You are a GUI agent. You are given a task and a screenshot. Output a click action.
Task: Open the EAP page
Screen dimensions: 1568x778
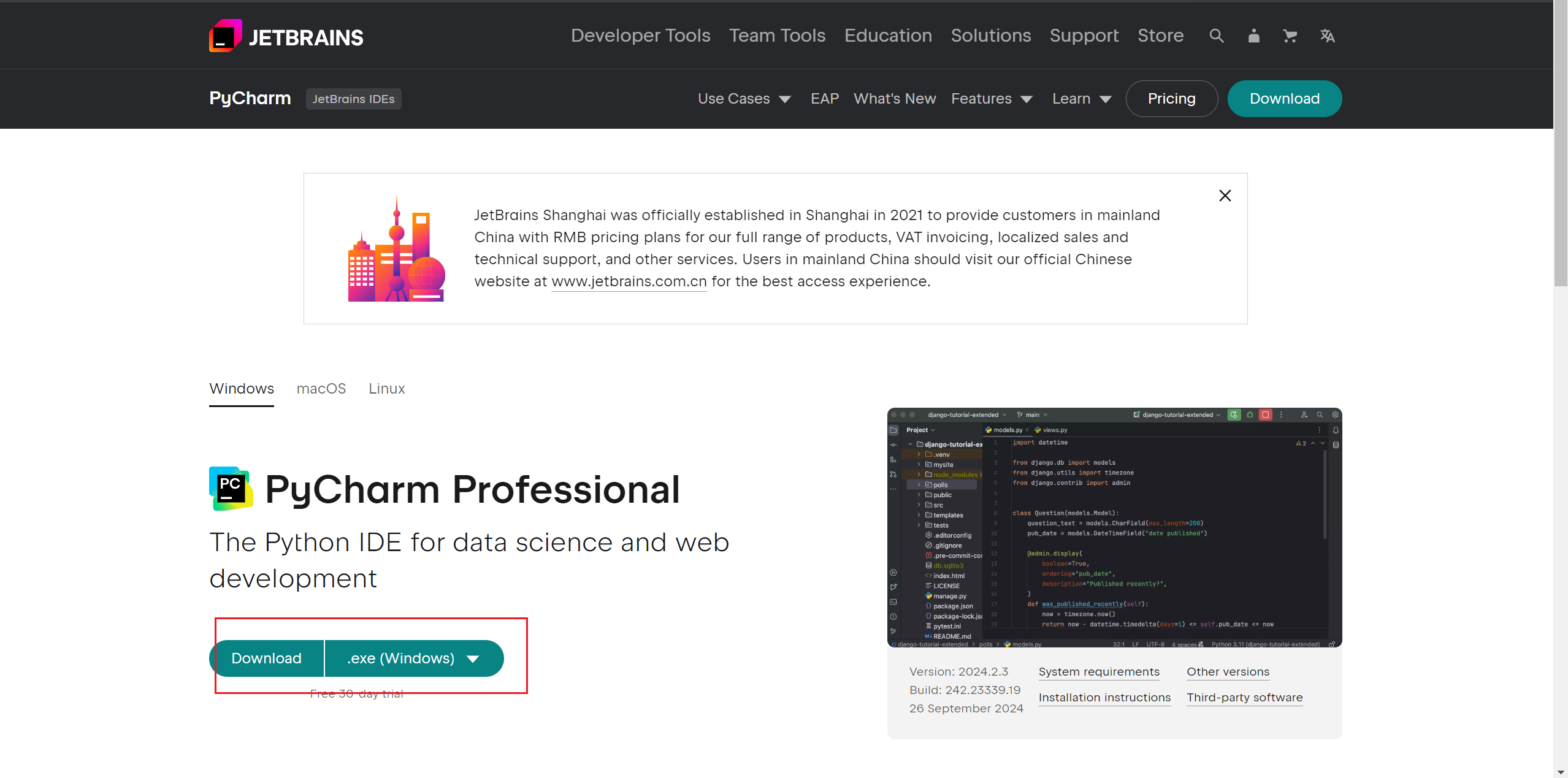(824, 99)
